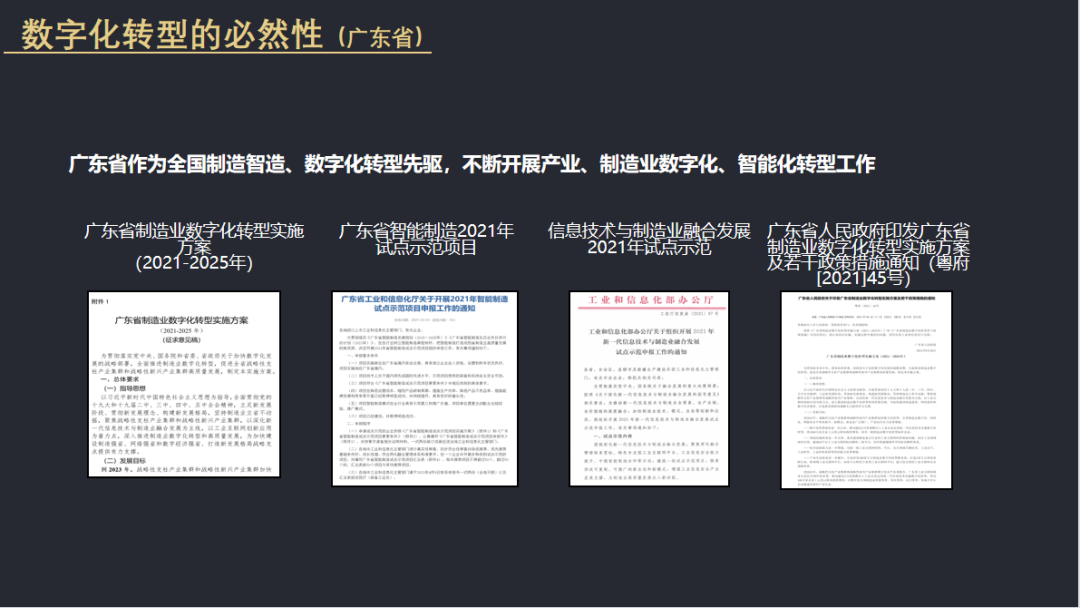This screenshot has width=1080, height=608.
Task: Open the rightmost dense-text government notice thumbnail
Action: [866, 390]
